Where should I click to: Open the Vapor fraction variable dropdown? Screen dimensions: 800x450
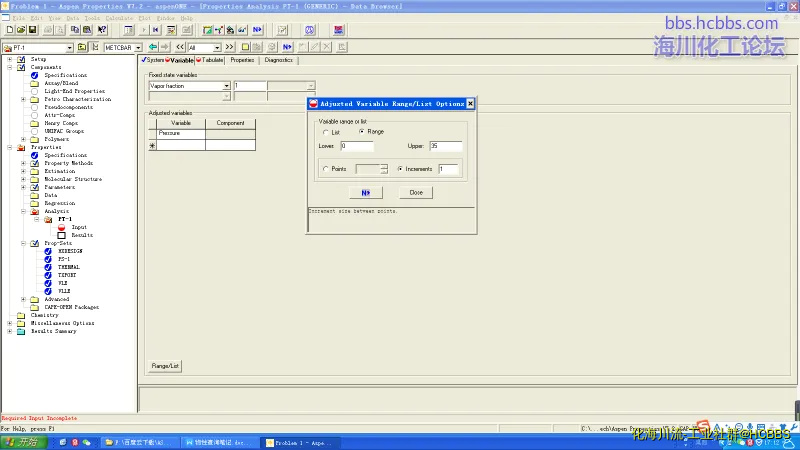click(226, 86)
